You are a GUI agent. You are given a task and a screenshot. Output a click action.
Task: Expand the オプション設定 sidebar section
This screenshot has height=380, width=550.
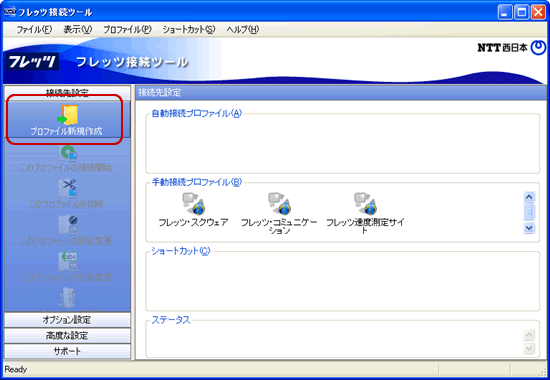click(x=67, y=320)
